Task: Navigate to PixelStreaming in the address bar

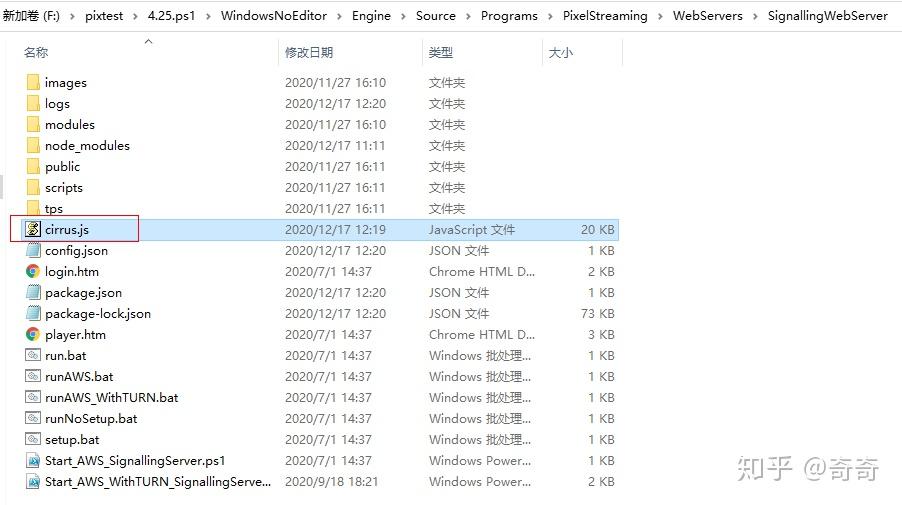Action: tap(605, 16)
